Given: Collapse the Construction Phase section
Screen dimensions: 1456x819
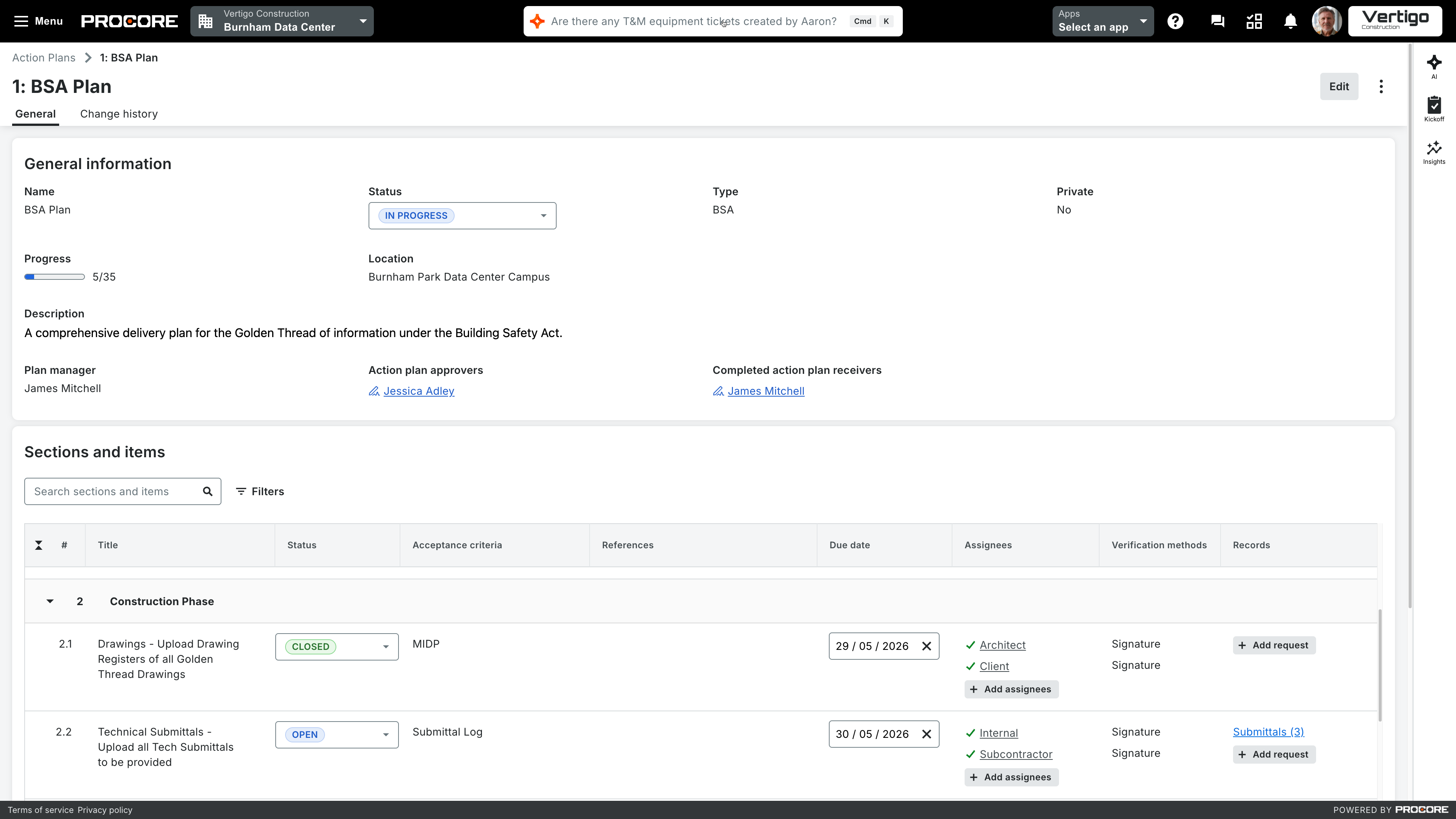Looking at the screenshot, I should tap(50, 601).
